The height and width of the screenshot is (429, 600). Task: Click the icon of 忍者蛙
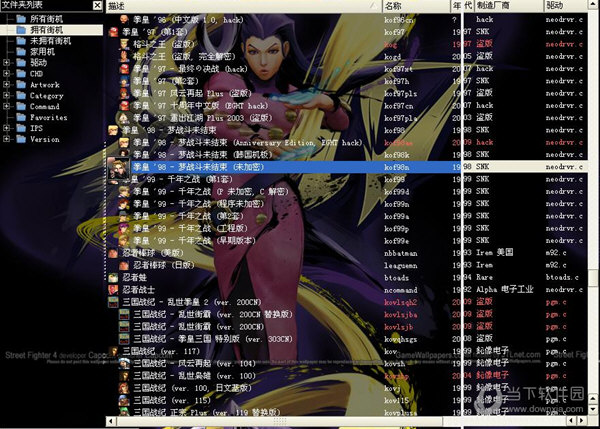pos(113,277)
